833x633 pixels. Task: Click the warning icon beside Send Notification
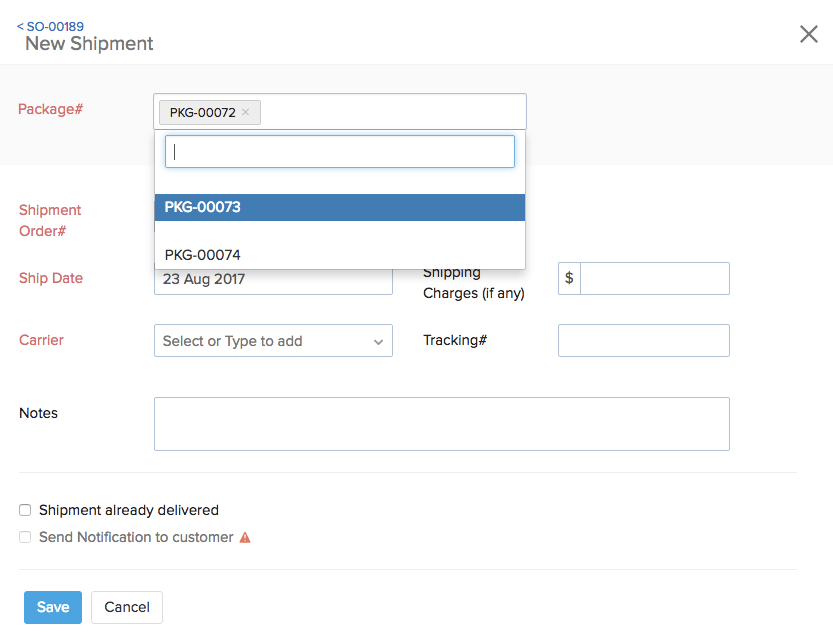[x=244, y=537]
